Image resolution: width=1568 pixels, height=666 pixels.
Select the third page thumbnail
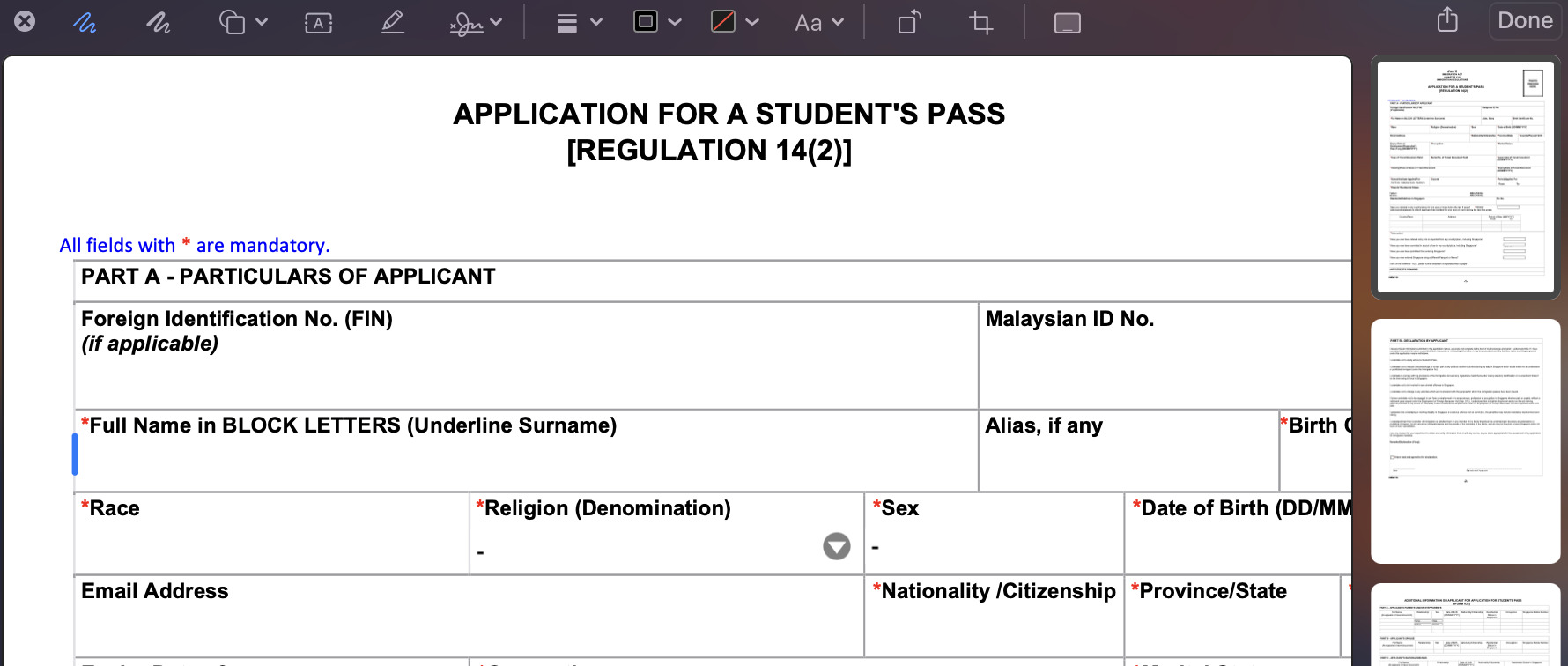[x=1466, y=625]
